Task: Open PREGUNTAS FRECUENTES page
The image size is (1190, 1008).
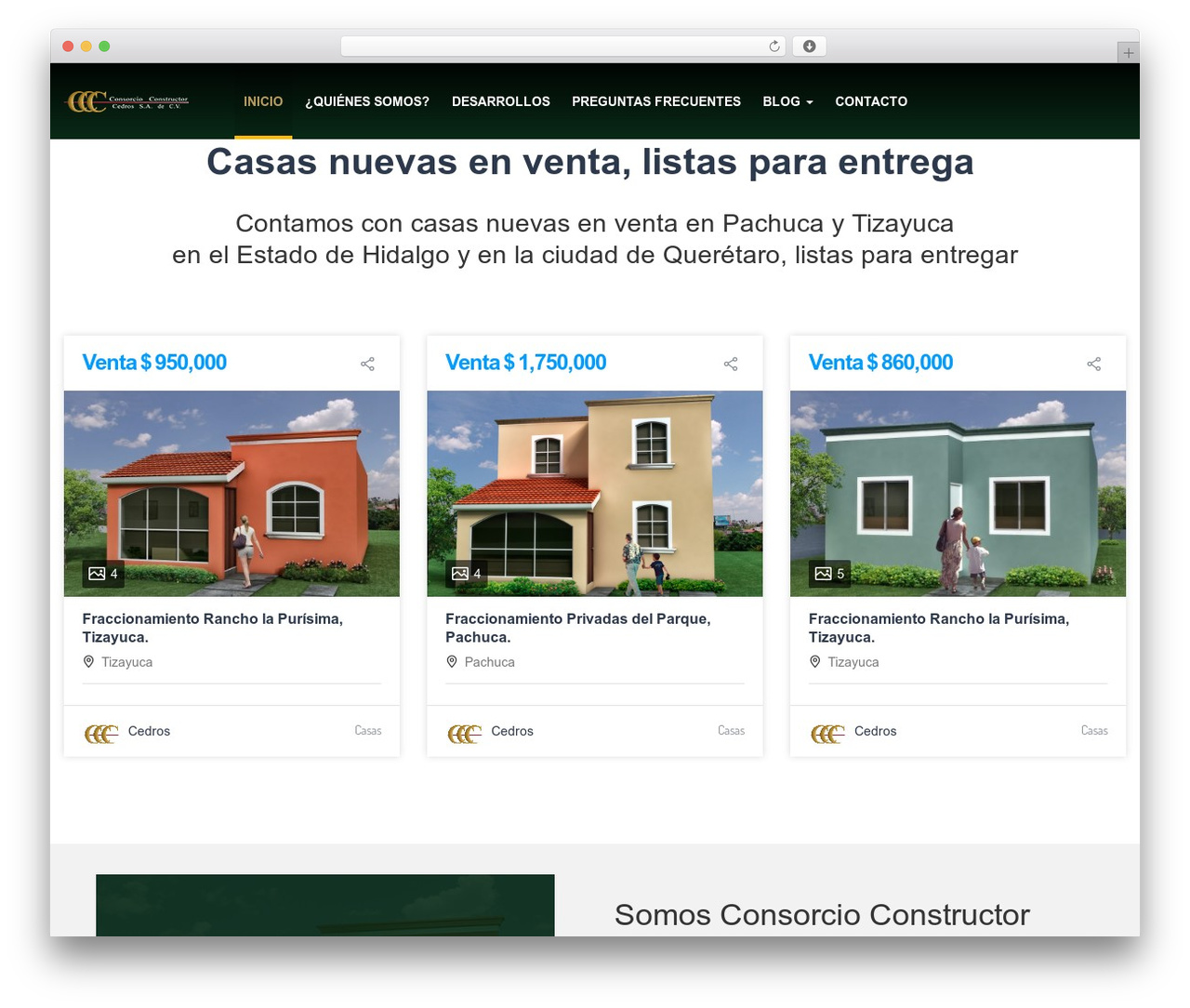Action: tap(656, 101)
